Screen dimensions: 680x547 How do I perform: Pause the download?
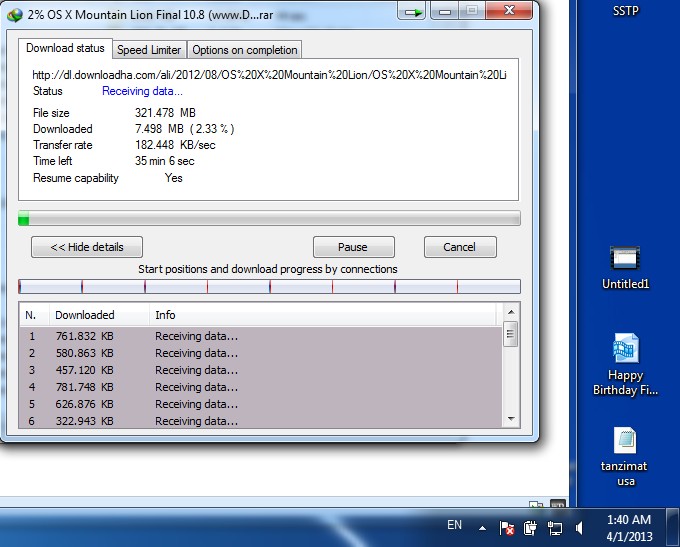(x=353, y=247)
